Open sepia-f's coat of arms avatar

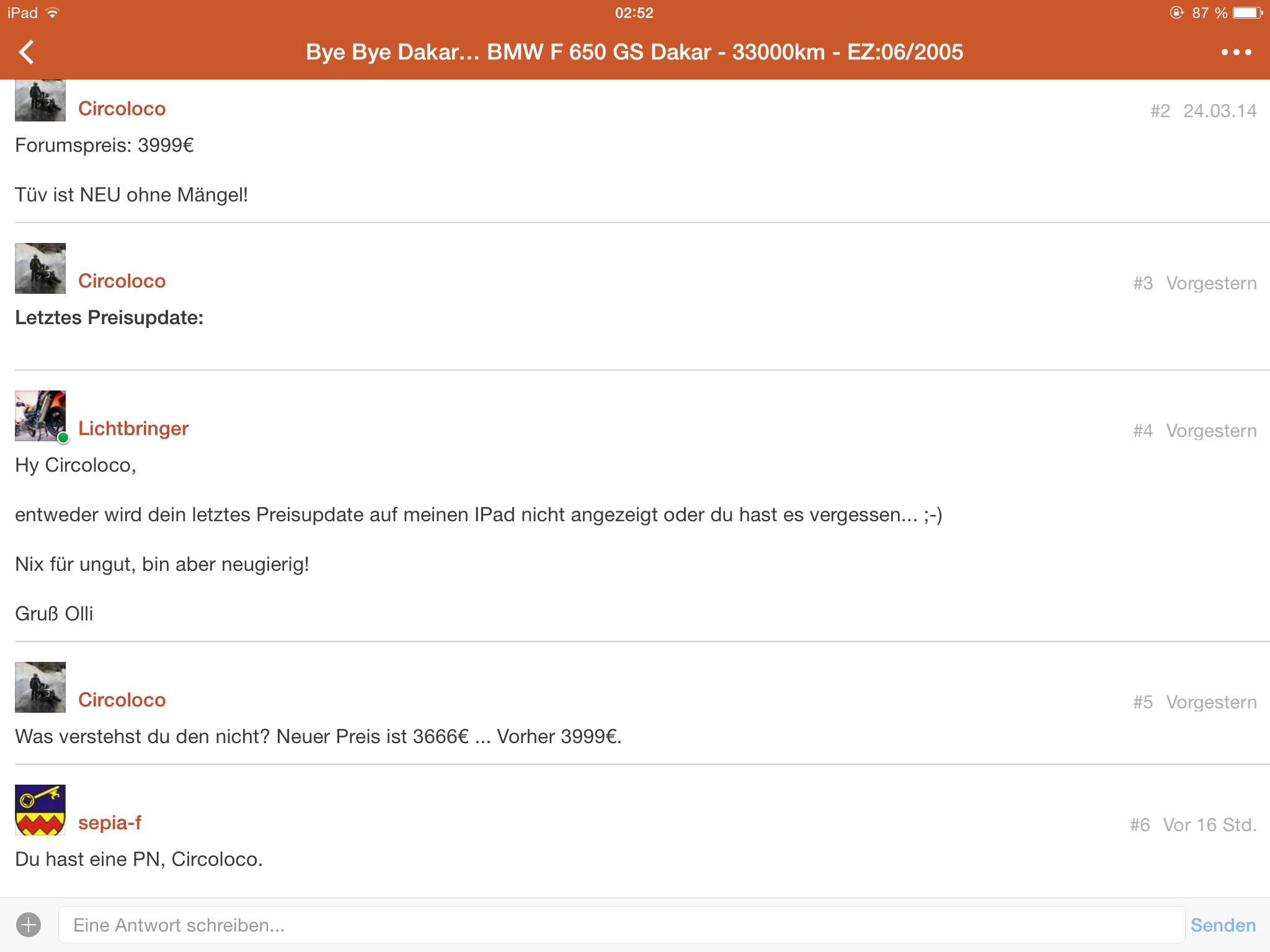(40, 810)
